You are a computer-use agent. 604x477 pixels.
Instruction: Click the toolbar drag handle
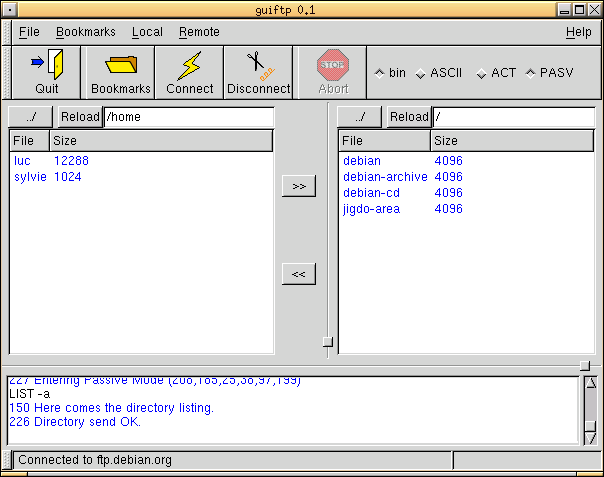6,72
